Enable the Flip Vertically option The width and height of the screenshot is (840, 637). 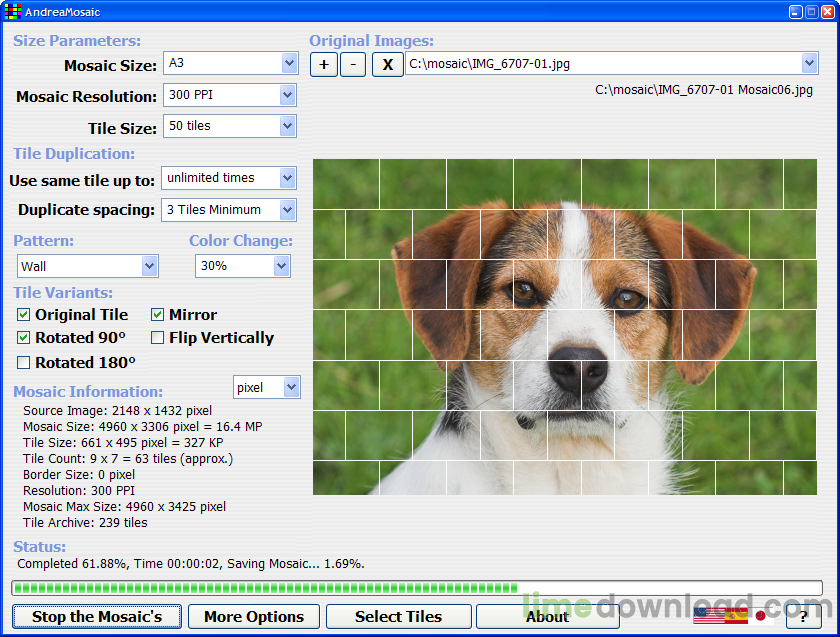(158, 338)
